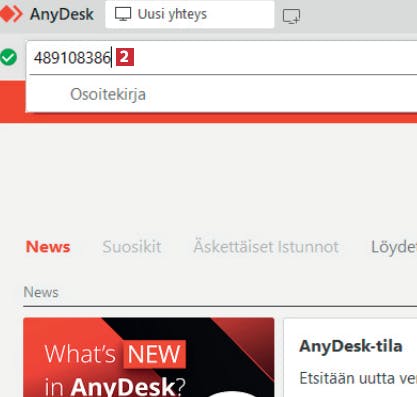Click the remote address field containing 489108386
The image size is (417, 397).
(221, 58)
